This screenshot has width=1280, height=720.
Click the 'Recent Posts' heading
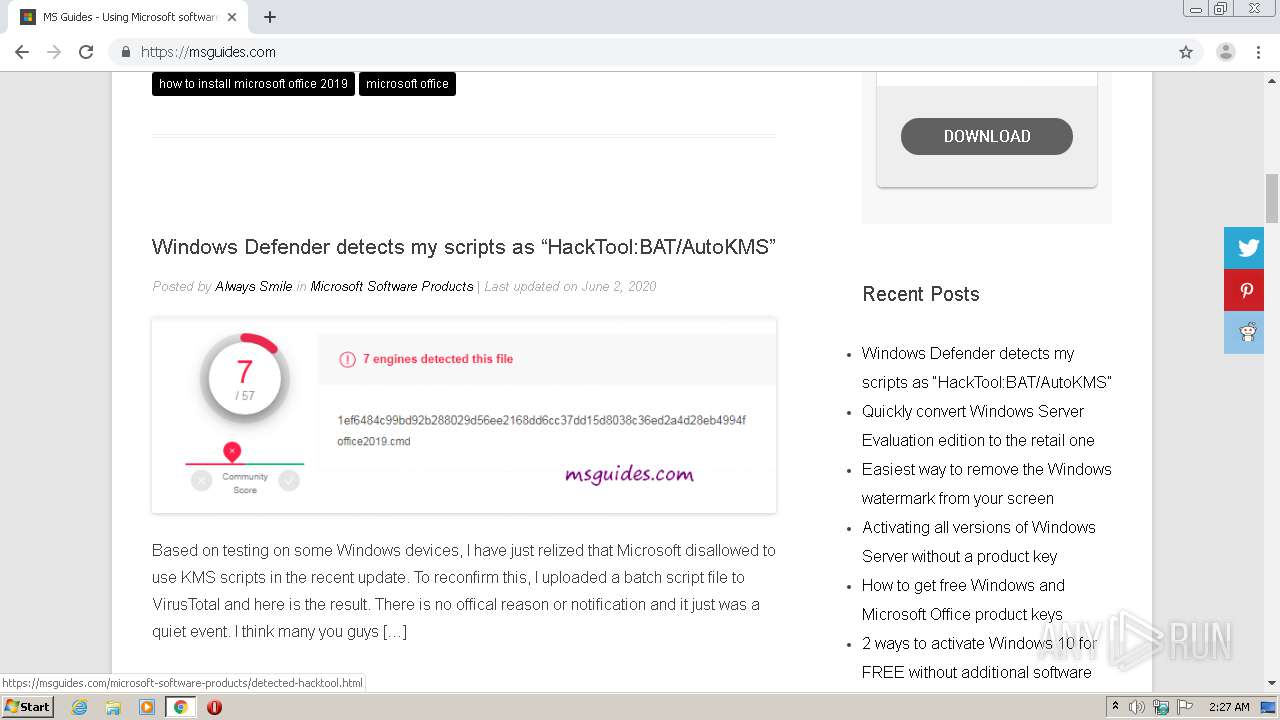pos(920,294)
